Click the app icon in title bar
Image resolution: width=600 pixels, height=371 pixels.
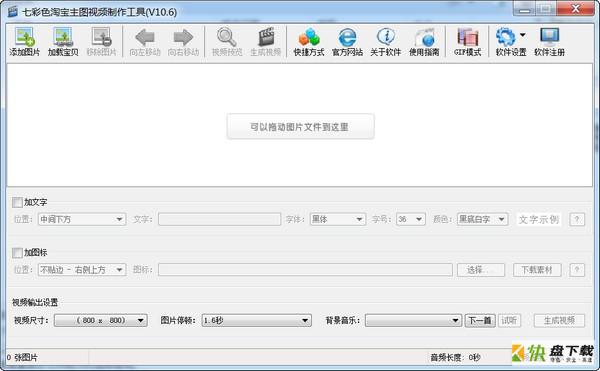(x=13, y=12)
